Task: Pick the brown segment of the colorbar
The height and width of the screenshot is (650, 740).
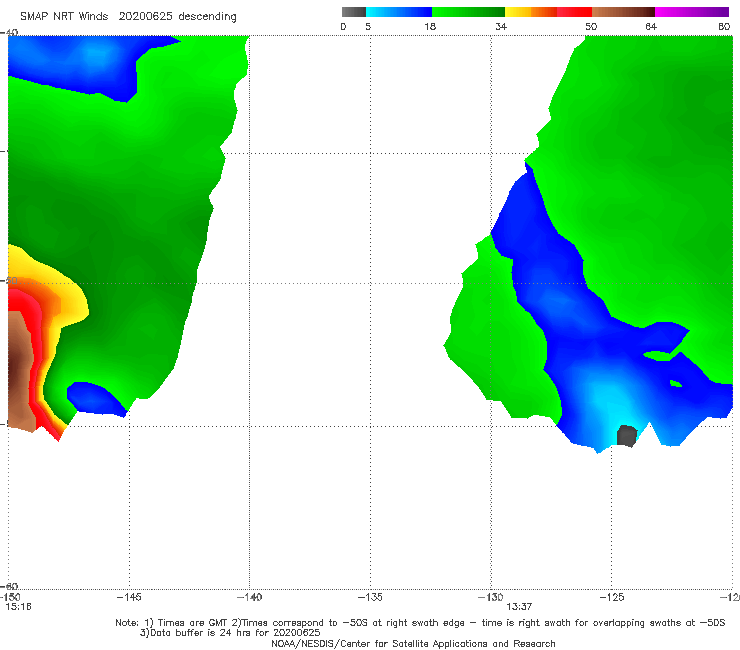Action: [x=623, y=12]
